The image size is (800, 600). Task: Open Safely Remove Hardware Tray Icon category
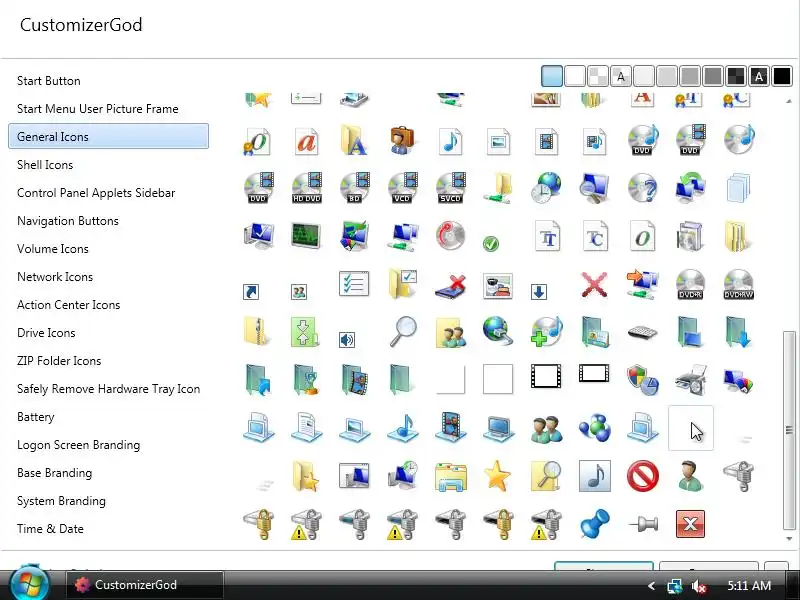pyautogui.click(x=108, y=389)
